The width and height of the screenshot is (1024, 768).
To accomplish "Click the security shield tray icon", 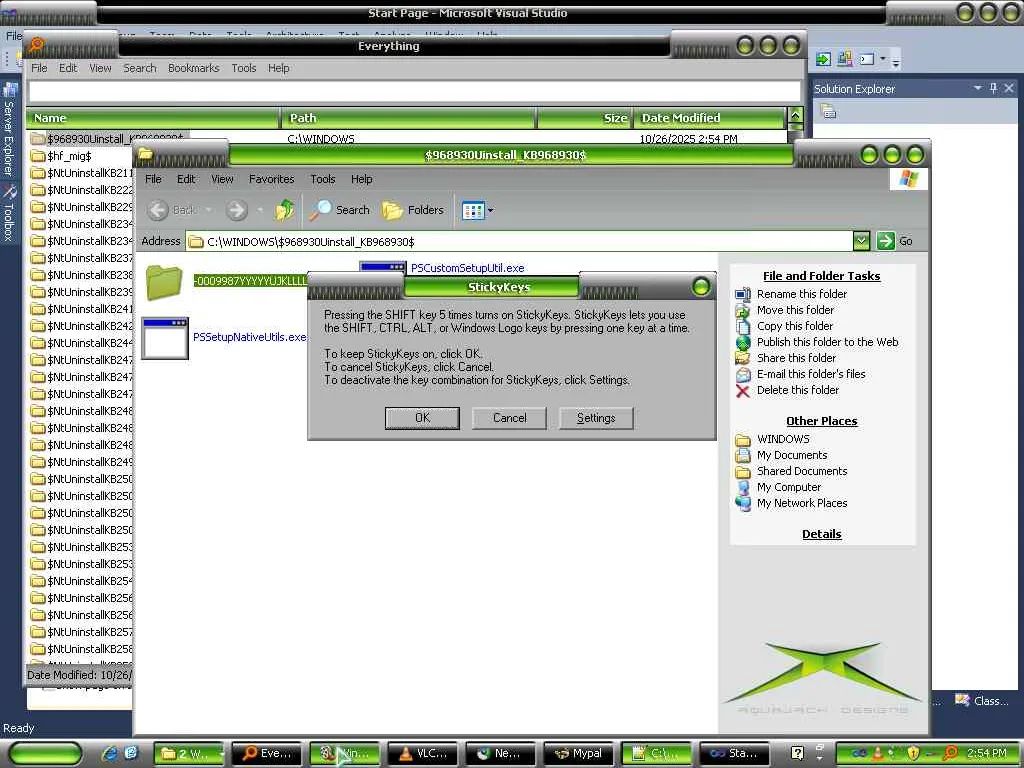I will [x=913, y=753].
